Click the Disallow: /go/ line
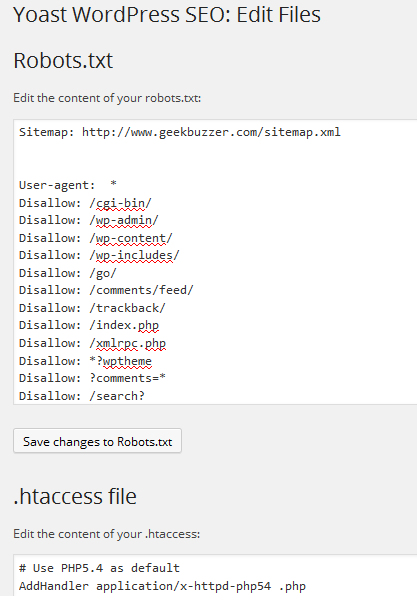 click(x=68, y=273)
